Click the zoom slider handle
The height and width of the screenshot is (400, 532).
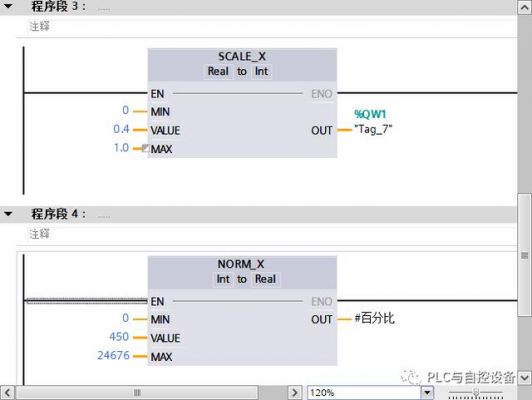pos(476,393)
